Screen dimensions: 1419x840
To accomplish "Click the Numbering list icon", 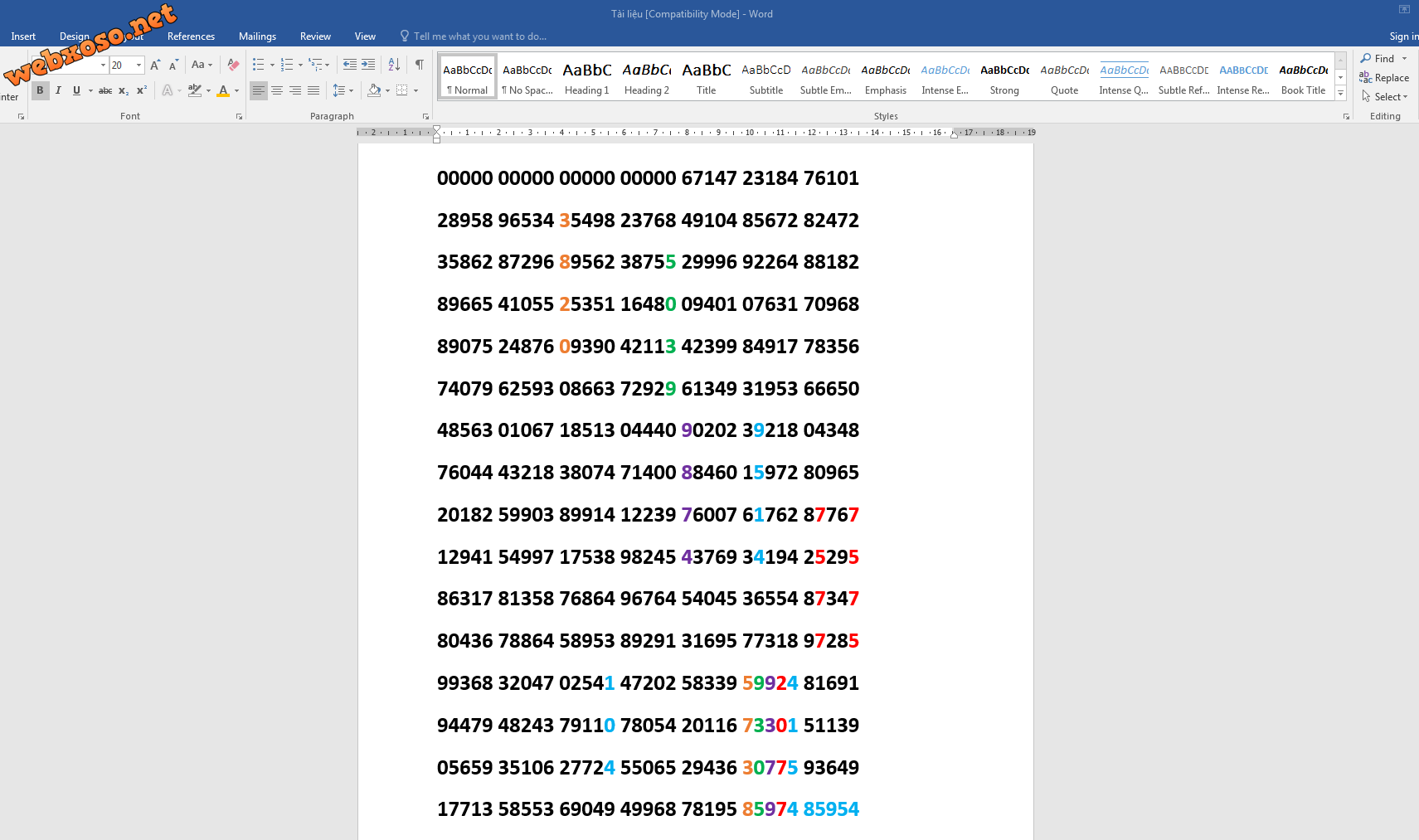I will [x=286, y=65].
